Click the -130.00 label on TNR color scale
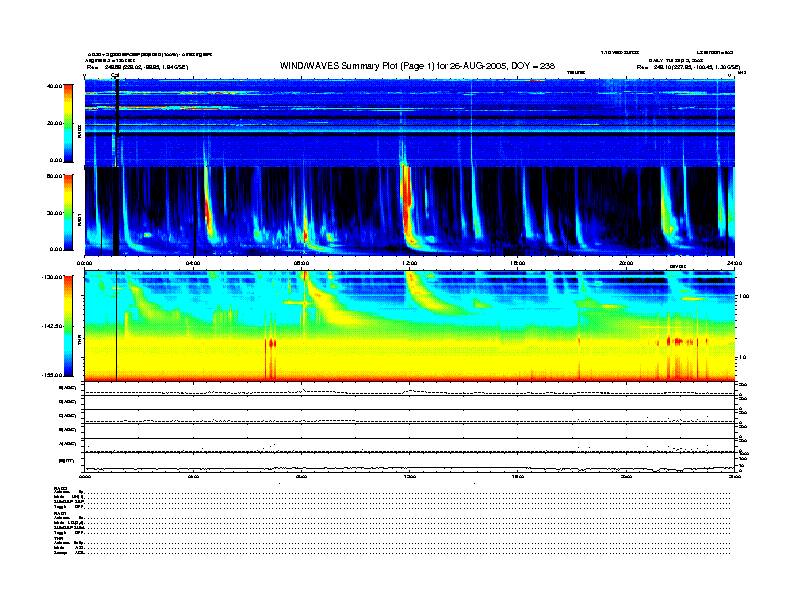Image resolution: width=792 pixels, height=612 pixels. click(x=52, y=277)
